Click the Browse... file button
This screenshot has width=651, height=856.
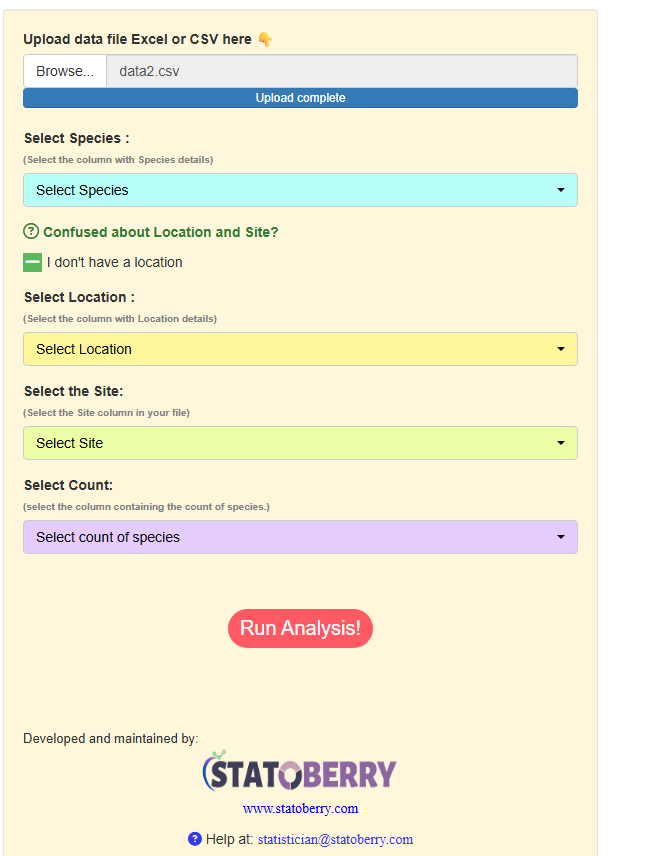[65, 71]
